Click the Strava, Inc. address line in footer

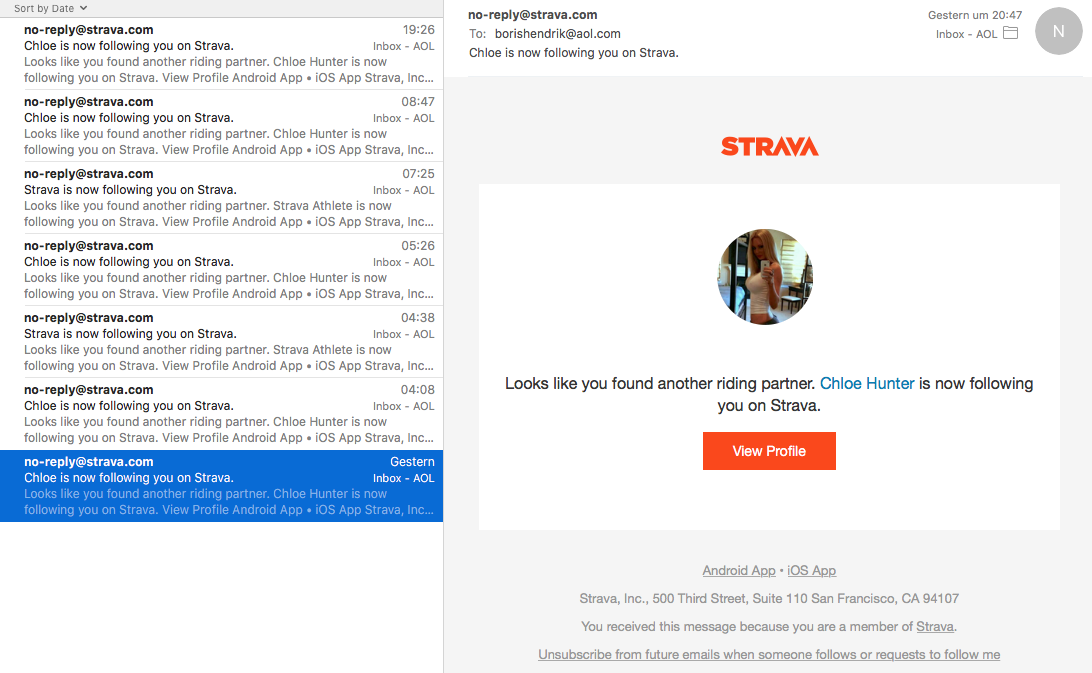pos(769,598)
